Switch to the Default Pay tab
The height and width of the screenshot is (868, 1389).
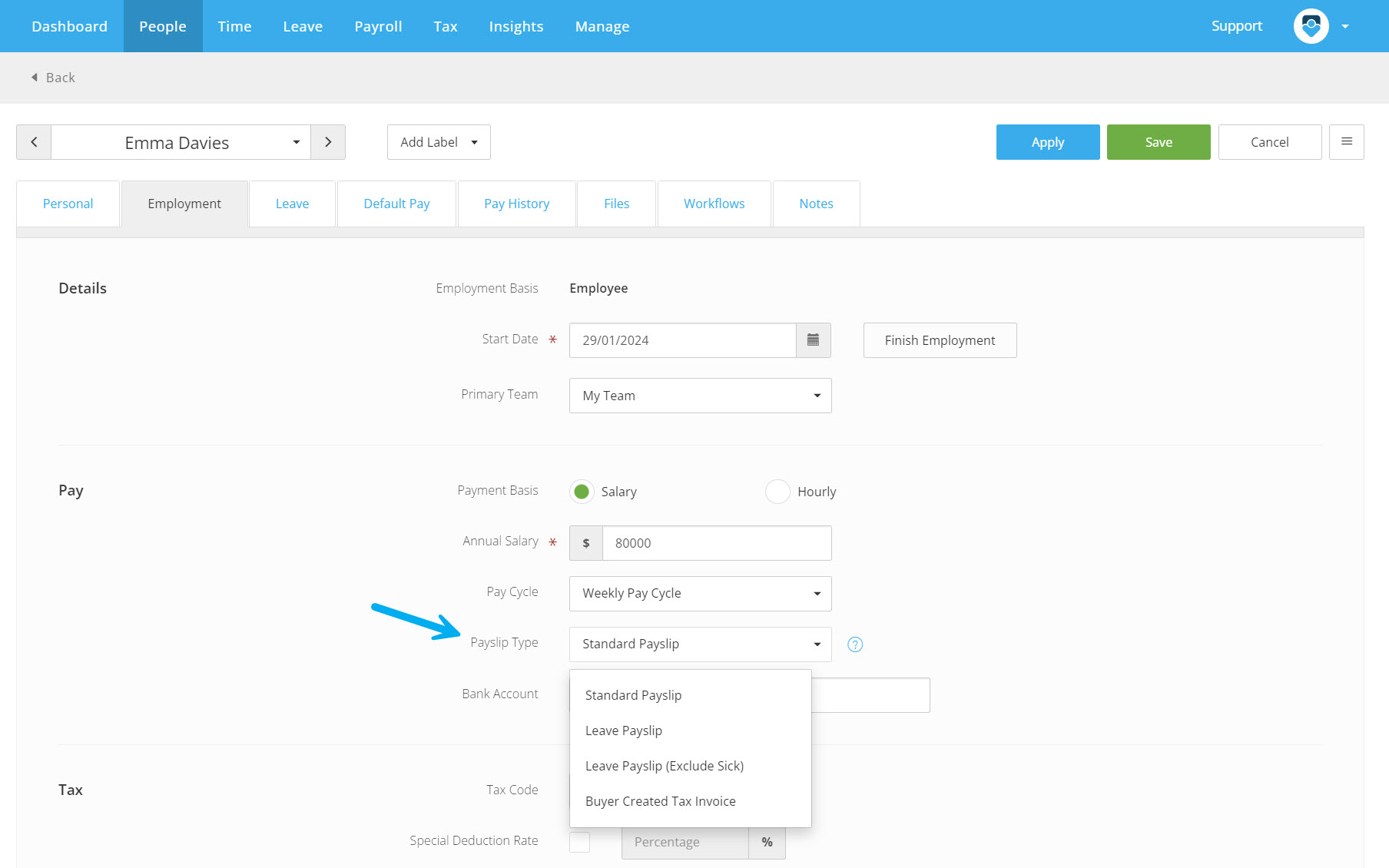[396, 204]
